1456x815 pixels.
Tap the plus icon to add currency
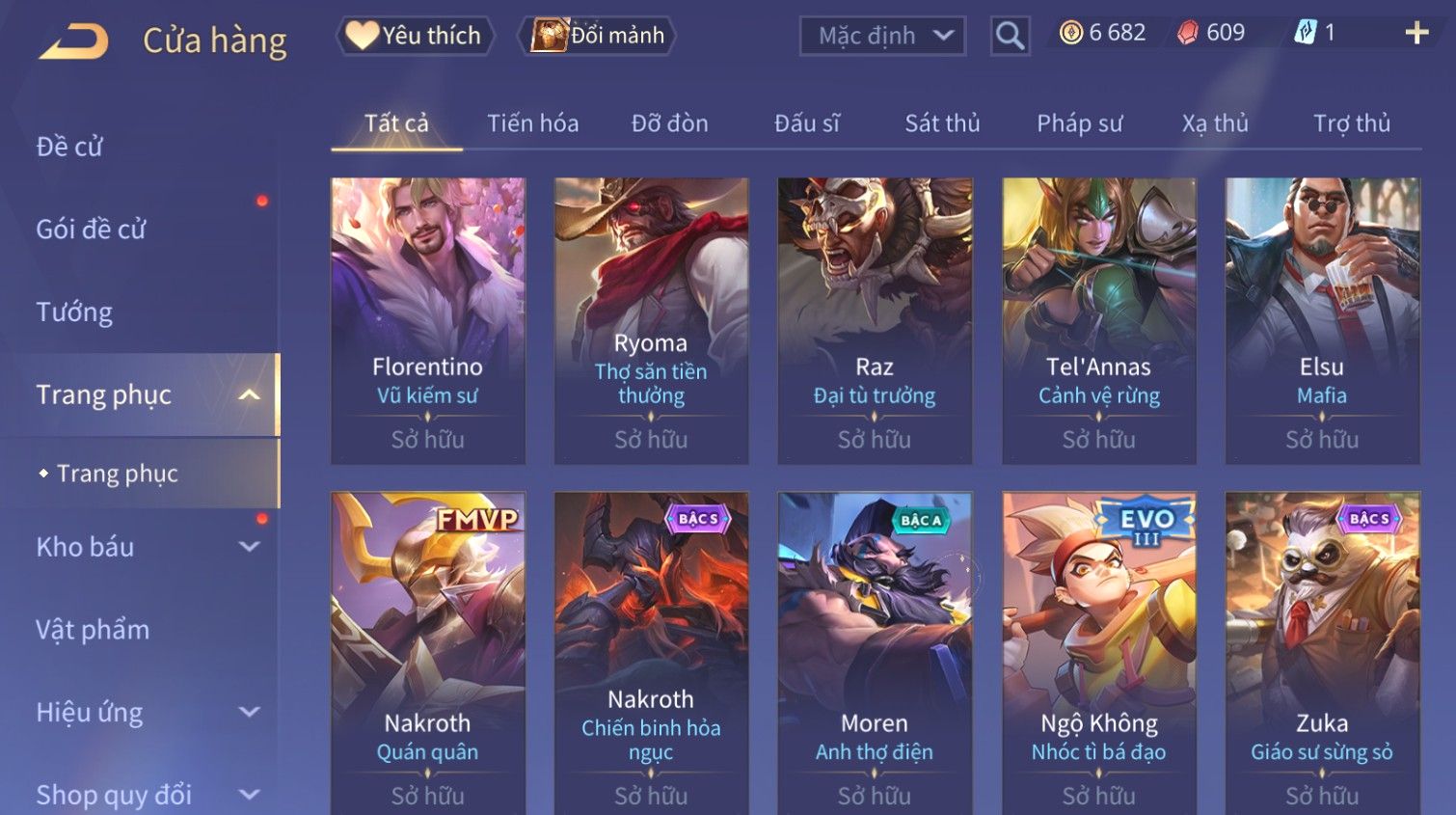(x=1416, y=33)
